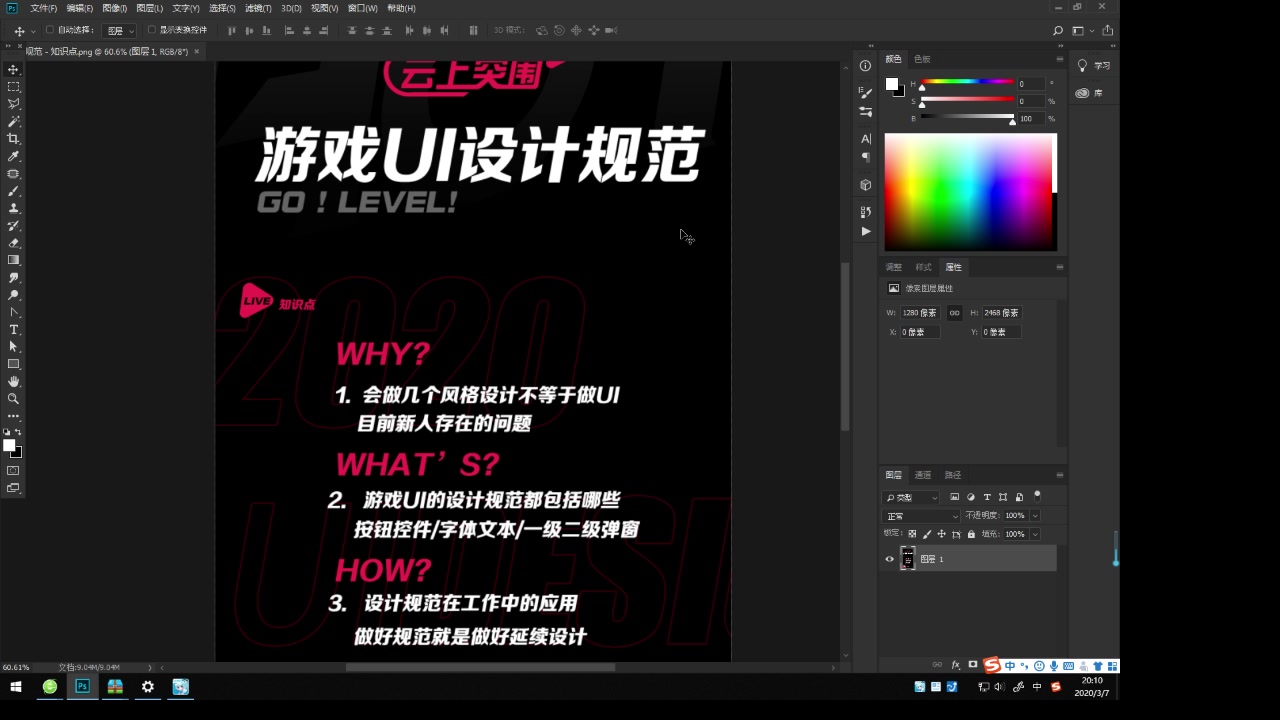Open the layer filter 类型 dropdown
Screen dimensions: 1280x720
point(911,497)
